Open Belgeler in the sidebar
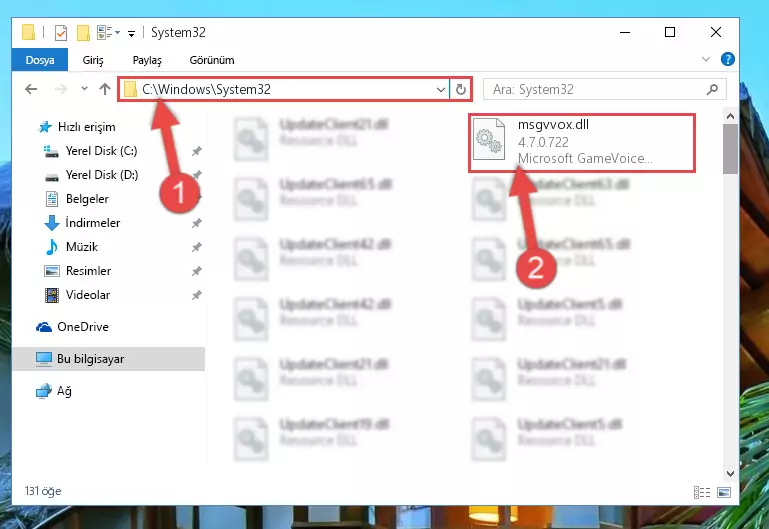Image resolution: width=769 pixels, height=529 pixels. click(x=77, y=199)
